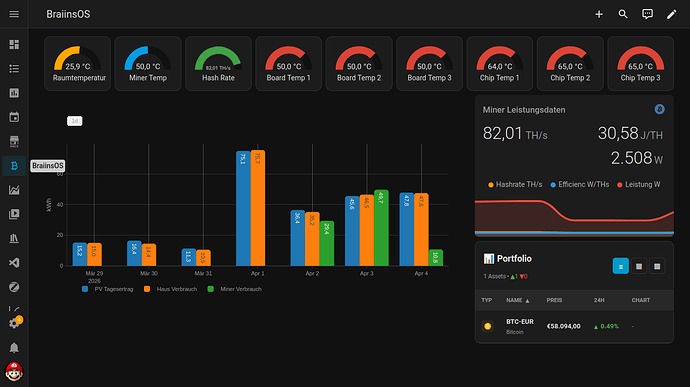The height and width of the screenshot is (387, 690).
Task: Open the bookshelf library icon in sidebar
Action: (14, 238)
